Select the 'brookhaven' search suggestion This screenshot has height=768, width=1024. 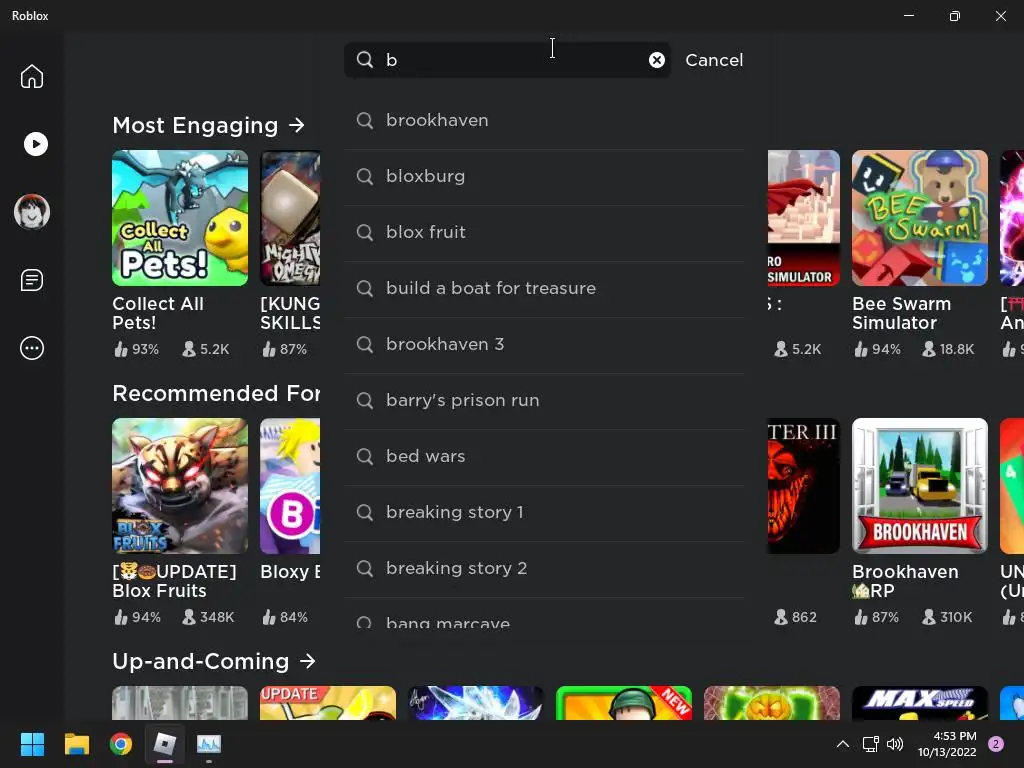point(544,121)
